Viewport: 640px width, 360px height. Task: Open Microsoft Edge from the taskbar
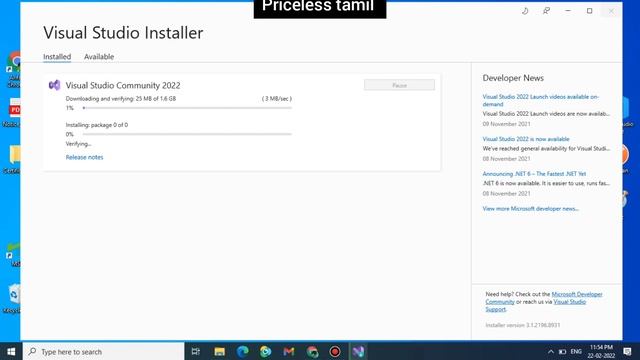[243, 351]
